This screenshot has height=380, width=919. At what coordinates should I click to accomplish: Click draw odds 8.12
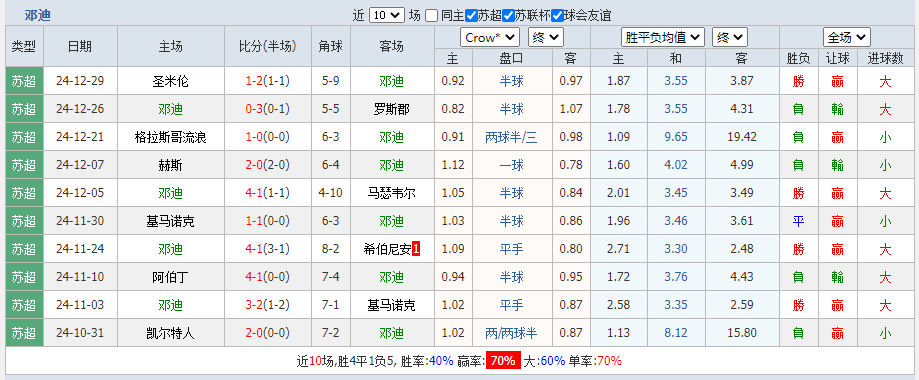(676, 333)
